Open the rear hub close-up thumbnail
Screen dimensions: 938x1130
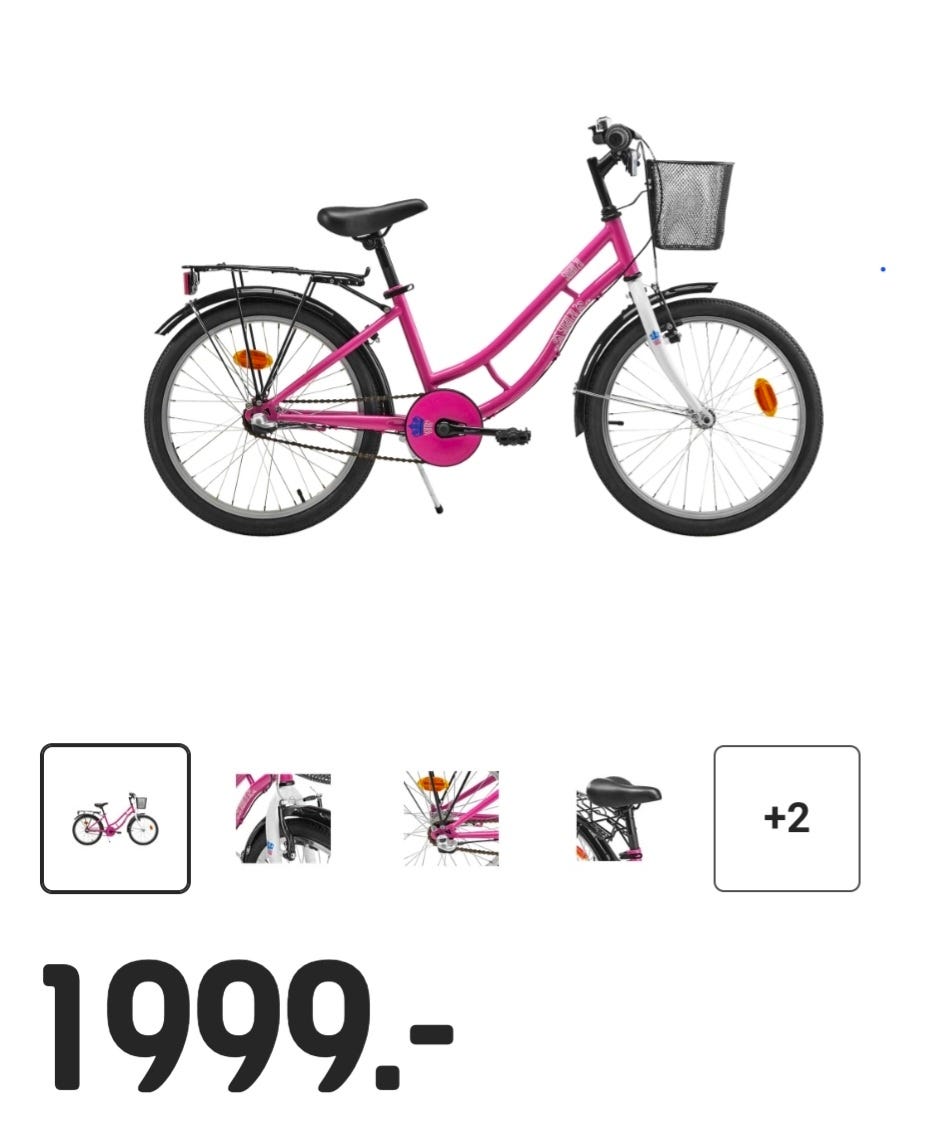coord(451,818)
